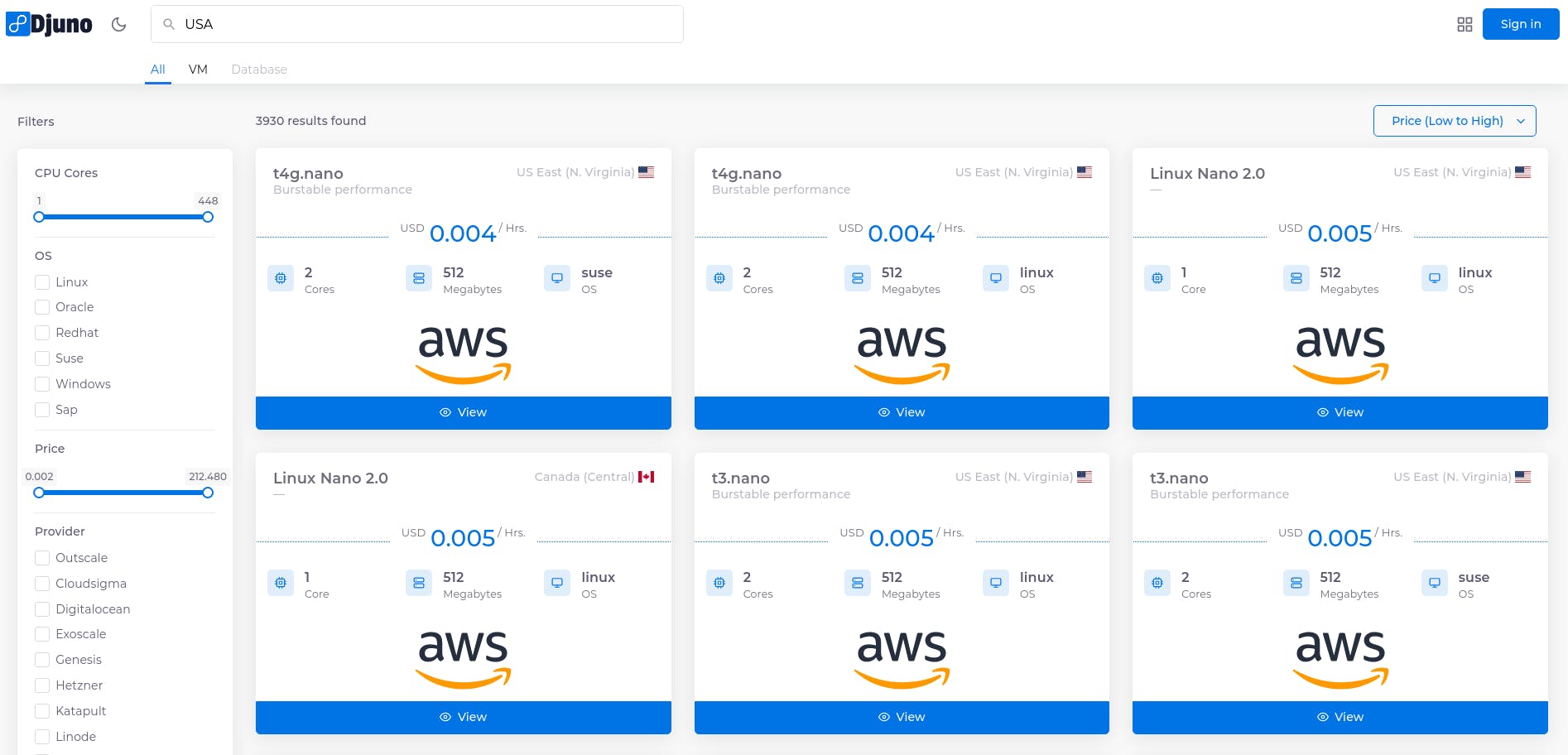The image size is (1568, 755).
Task: Click AWS logo on t4g.nano suse card
Action: [x=464, y=354]
